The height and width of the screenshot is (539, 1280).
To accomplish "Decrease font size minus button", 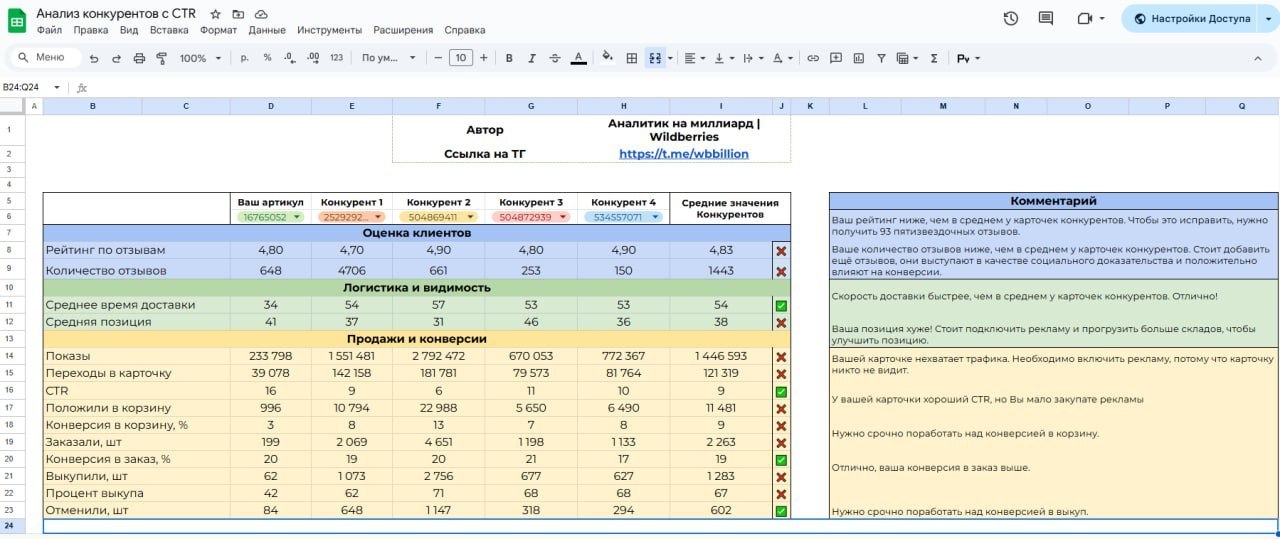I will [x=437, y=58].
